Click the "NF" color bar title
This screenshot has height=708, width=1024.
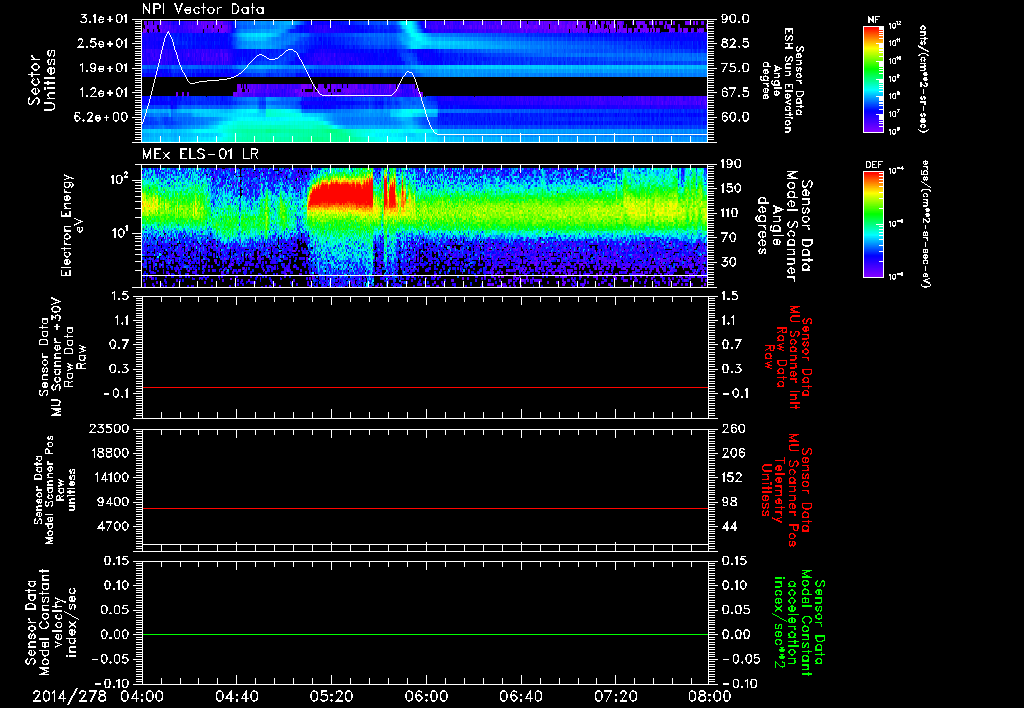[x=873, y=20]
